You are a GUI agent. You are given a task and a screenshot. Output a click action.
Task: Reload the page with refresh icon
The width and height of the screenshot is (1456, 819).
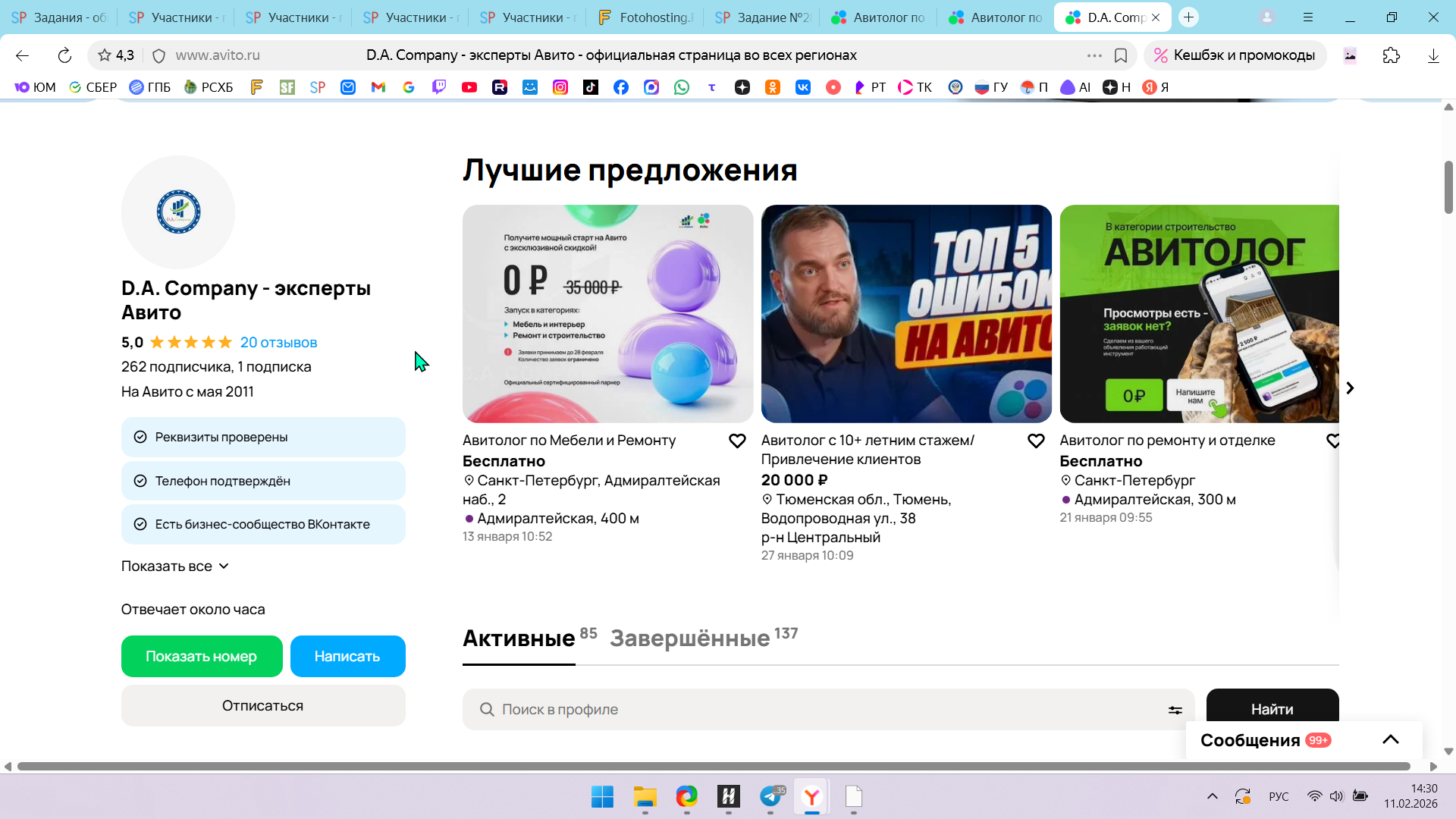[x=64, y=55]
